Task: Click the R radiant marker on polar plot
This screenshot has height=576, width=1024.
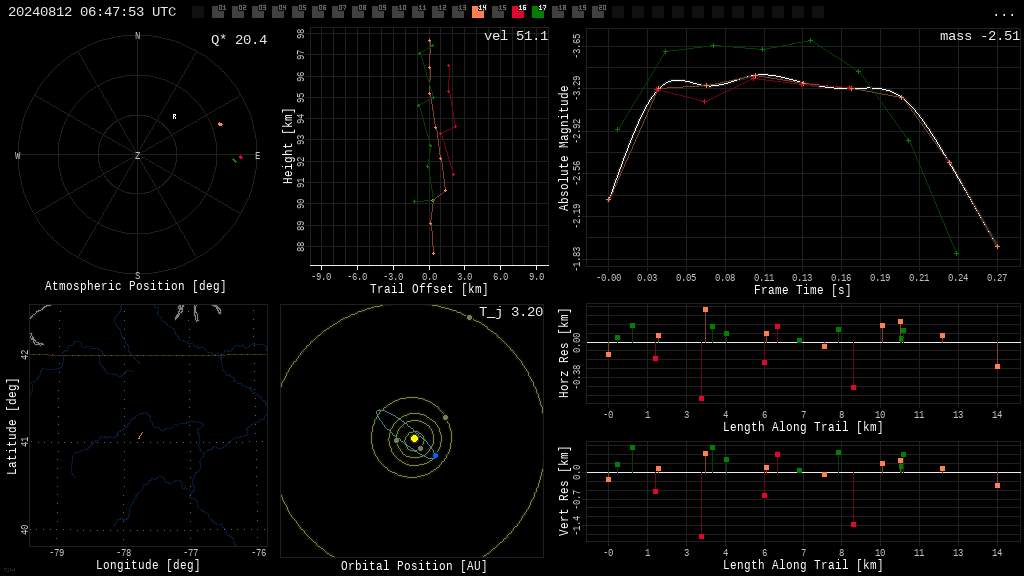Action: (174, 116)
